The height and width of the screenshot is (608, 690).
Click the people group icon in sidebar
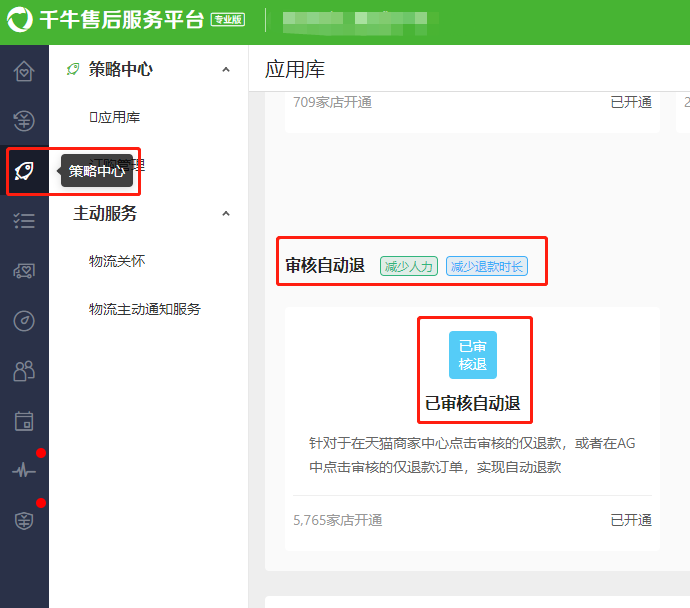(24, 371)
